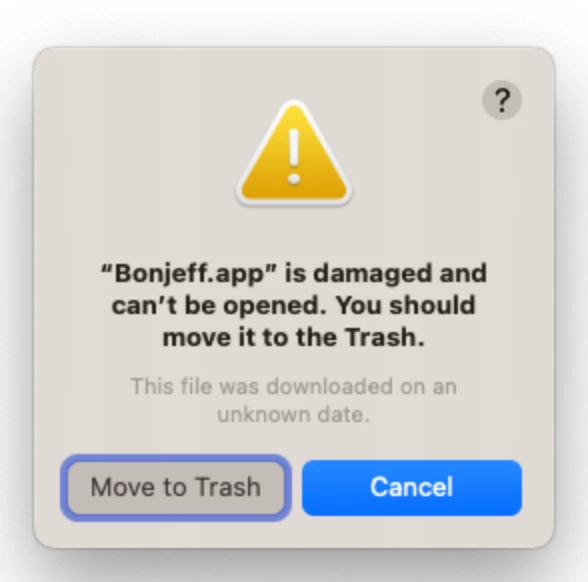
Task: Click the word "Trash" on the gray button
Action: 228,488
